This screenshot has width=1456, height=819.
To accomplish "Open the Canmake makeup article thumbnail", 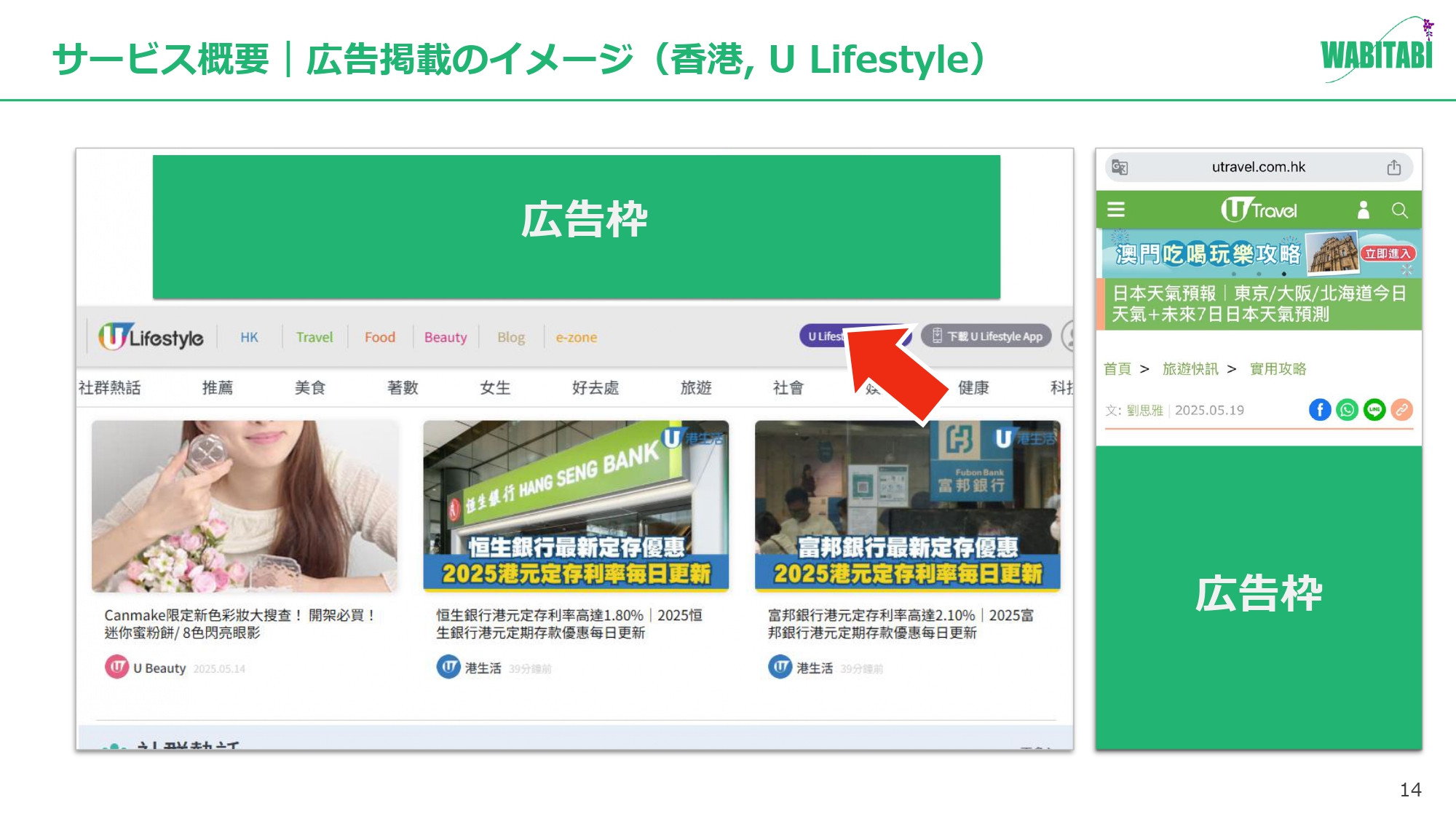I will click(x=245, y=505).
